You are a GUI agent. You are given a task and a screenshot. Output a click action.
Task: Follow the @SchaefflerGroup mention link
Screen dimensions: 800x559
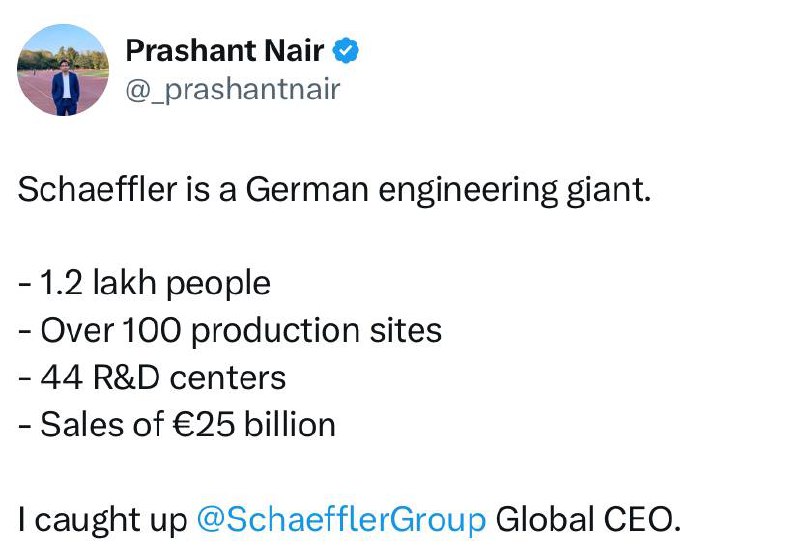(x=341, y=519)
